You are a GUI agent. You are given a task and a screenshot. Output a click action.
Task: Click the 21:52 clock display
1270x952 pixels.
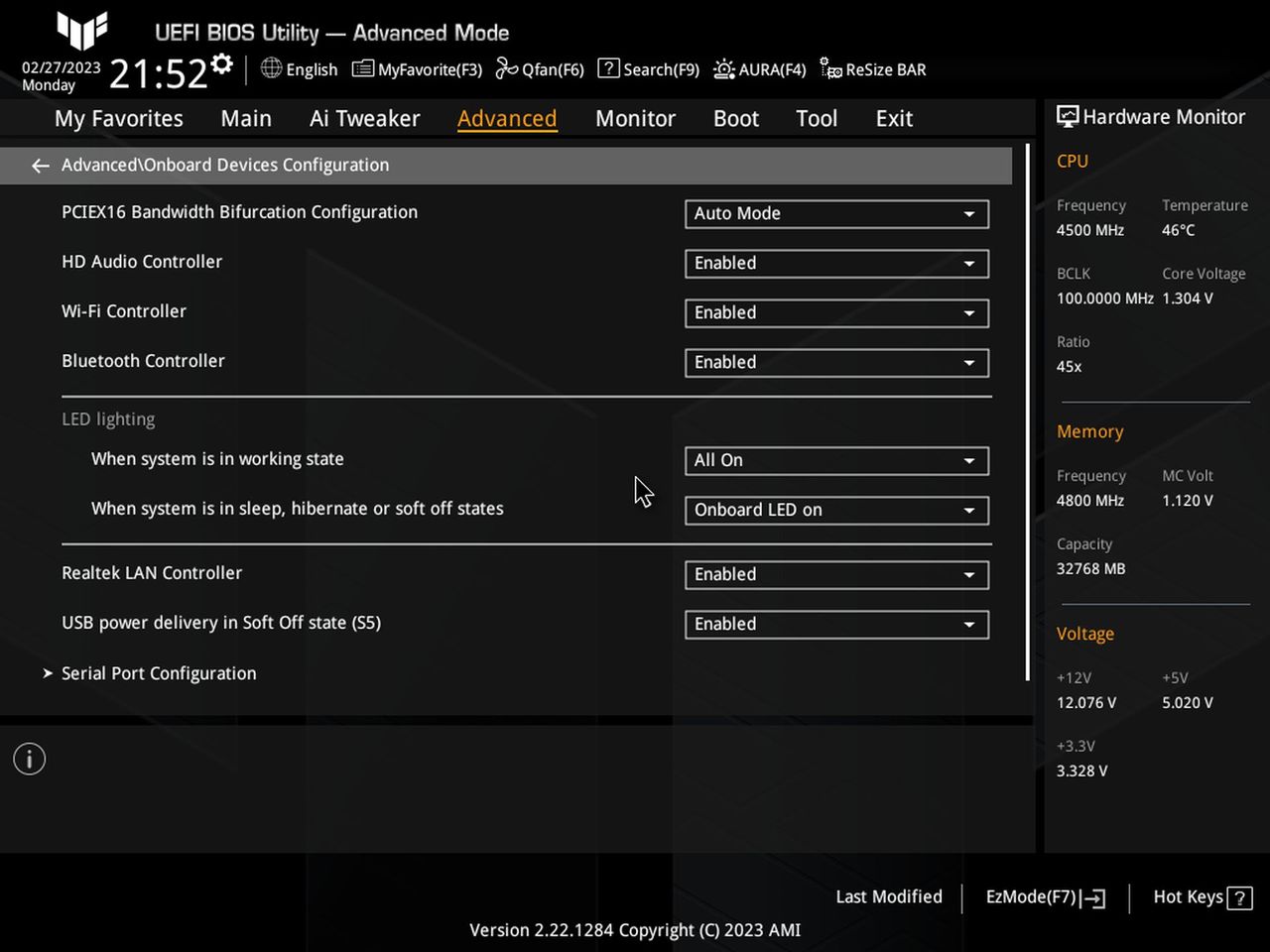[x=158, y=73]
